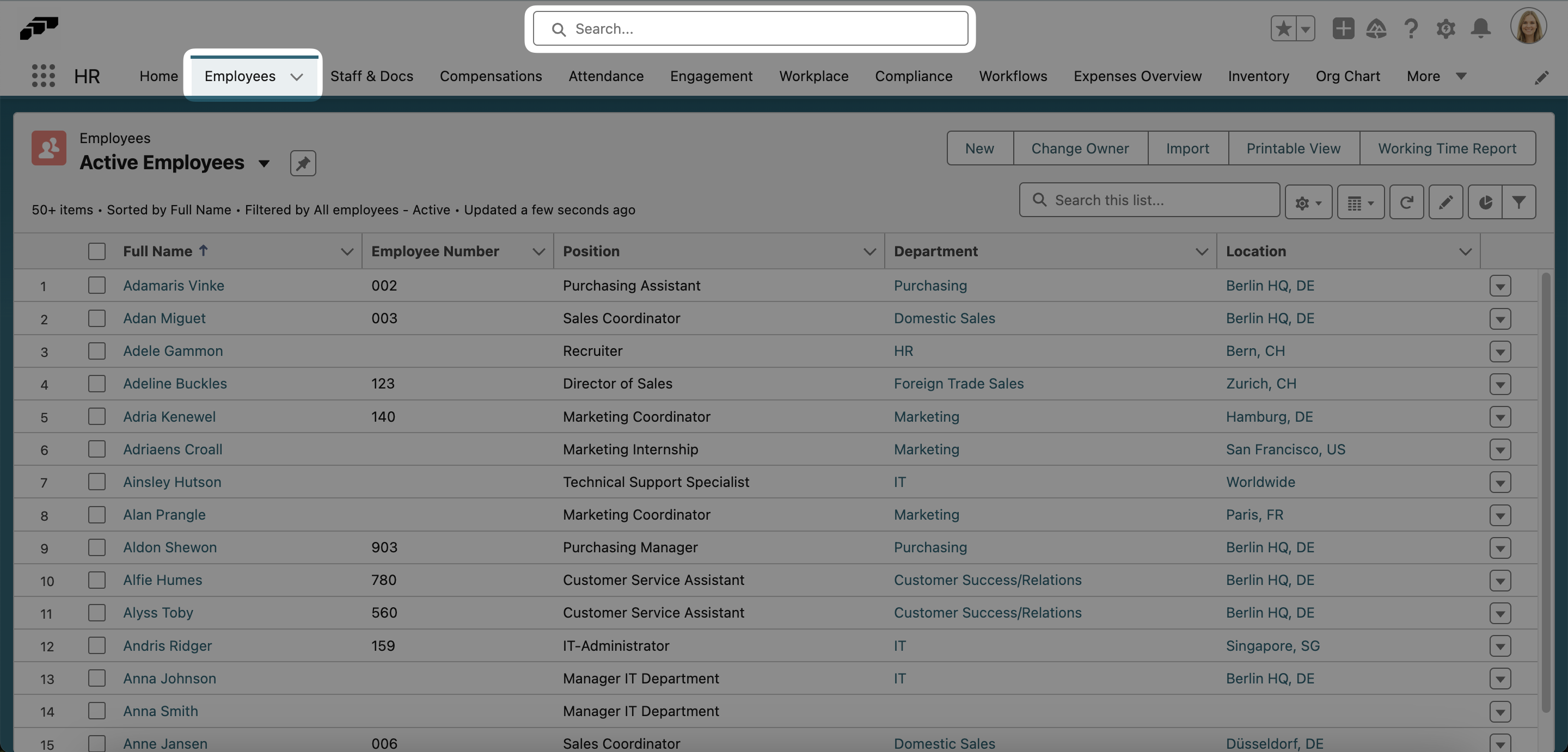This screenshot has height=752, width=1568.
Task: Click the Salesforce Help question mark icon
Action: coord(1412,29)
